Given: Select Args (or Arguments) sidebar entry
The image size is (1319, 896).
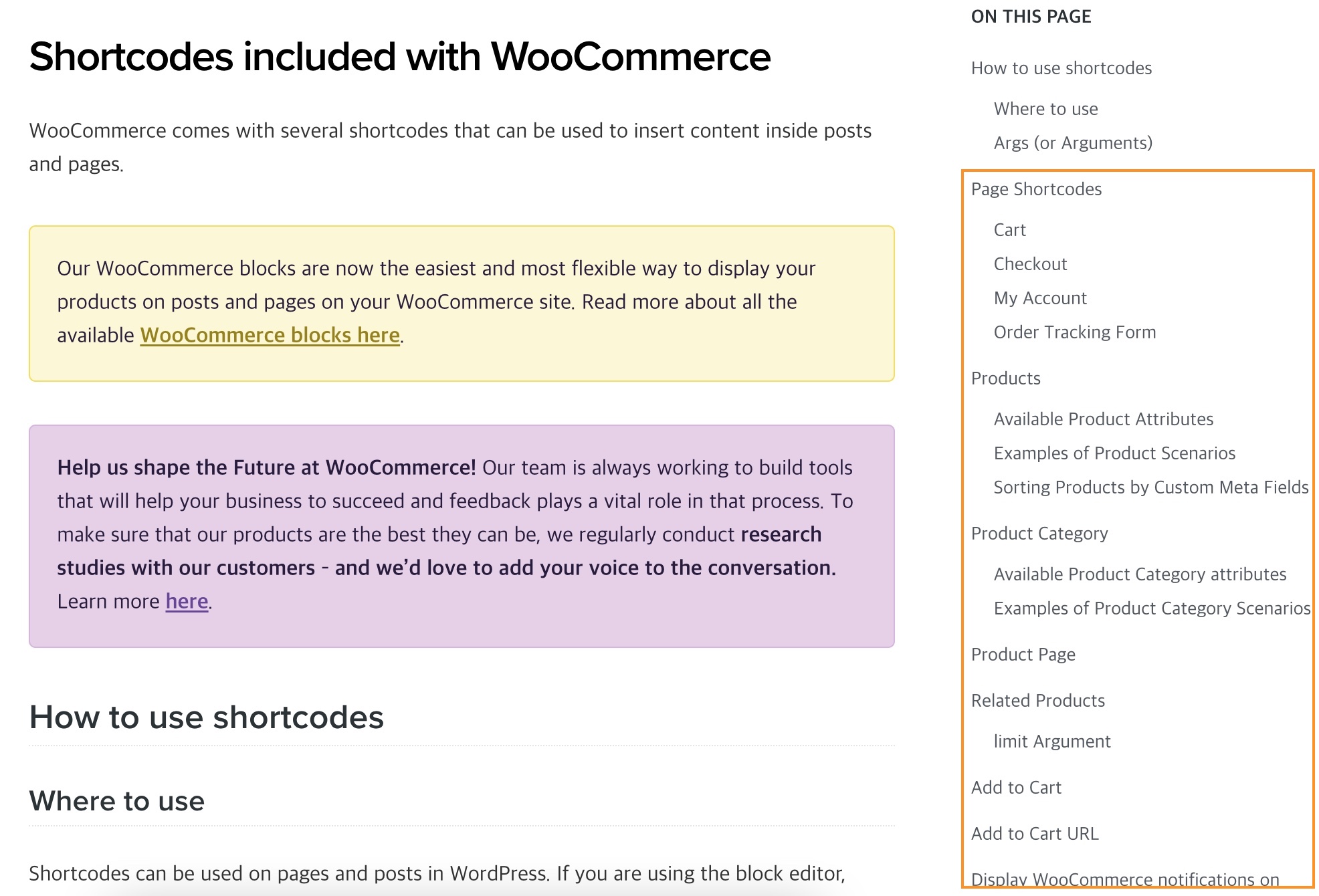Looking at the screenshot, I should pos(1073,143).
